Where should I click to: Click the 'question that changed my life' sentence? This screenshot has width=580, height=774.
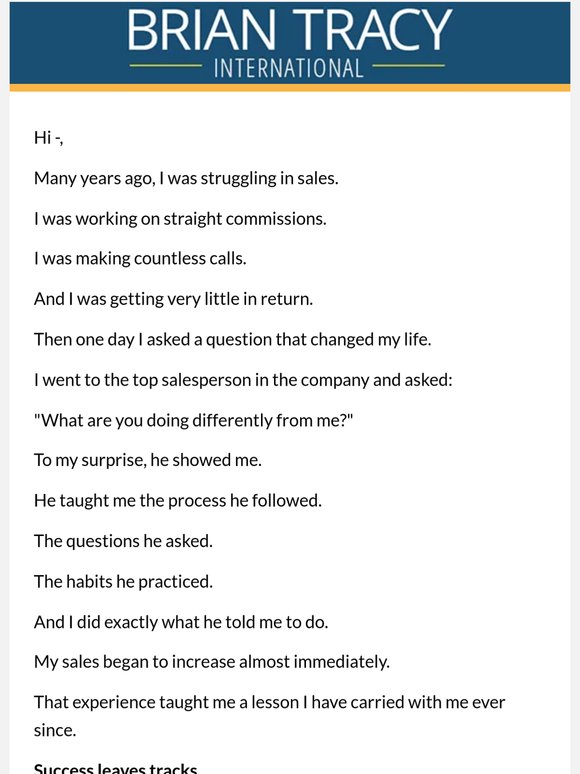pos(232,340)
